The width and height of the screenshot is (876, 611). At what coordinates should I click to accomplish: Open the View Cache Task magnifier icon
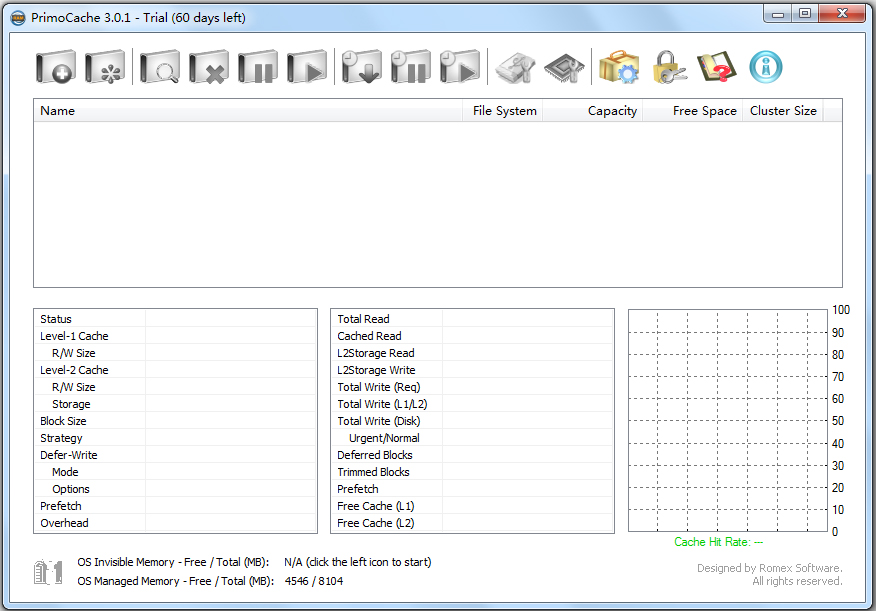[160, 67]
